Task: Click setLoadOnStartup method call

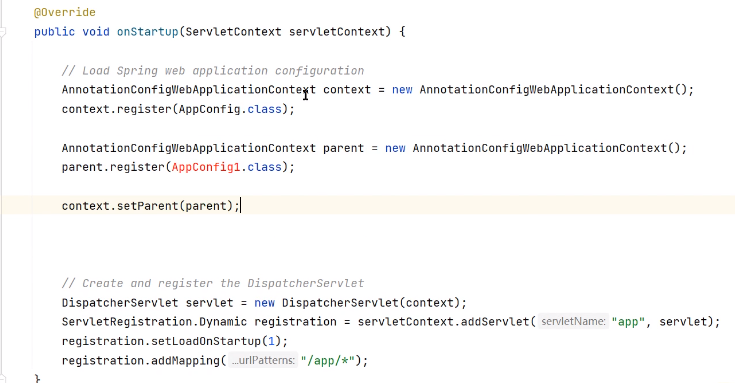Action: click(x=206, y=341)
